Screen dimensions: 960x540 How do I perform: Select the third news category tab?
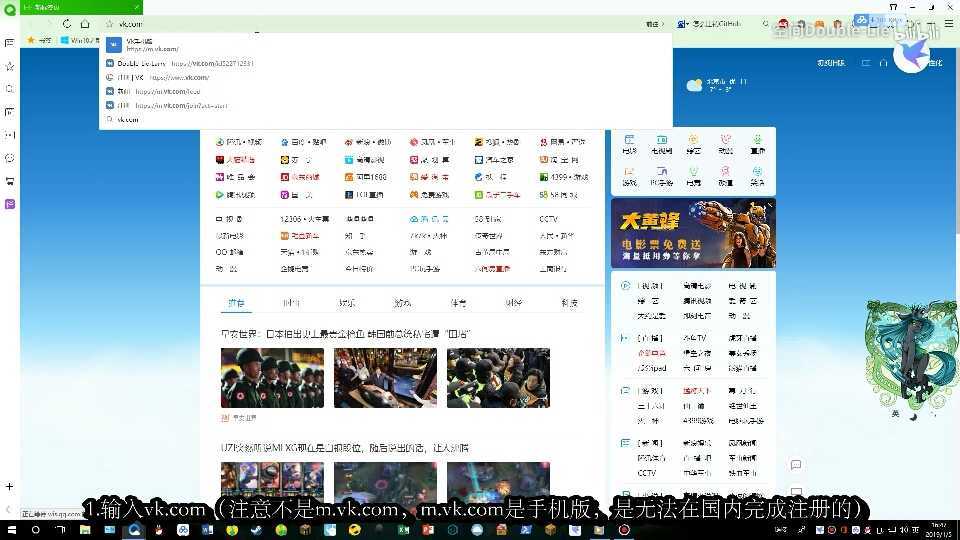[x=347, y=303]
